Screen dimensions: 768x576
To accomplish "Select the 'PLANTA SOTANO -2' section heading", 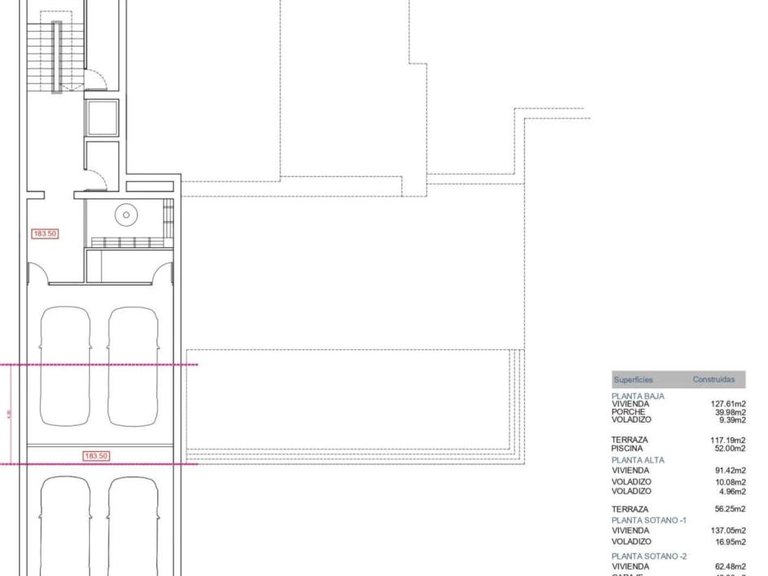I will tap(649, 556).
